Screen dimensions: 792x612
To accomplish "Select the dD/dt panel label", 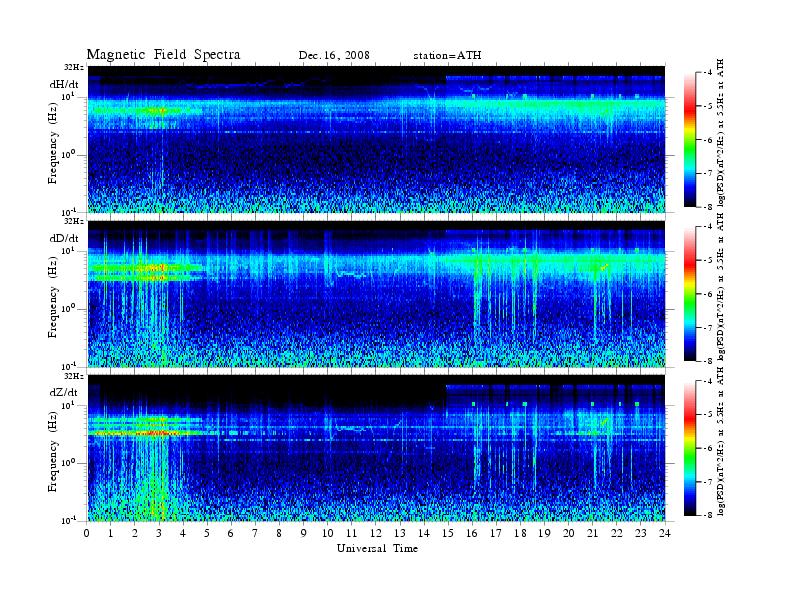I will click(64, 238).
